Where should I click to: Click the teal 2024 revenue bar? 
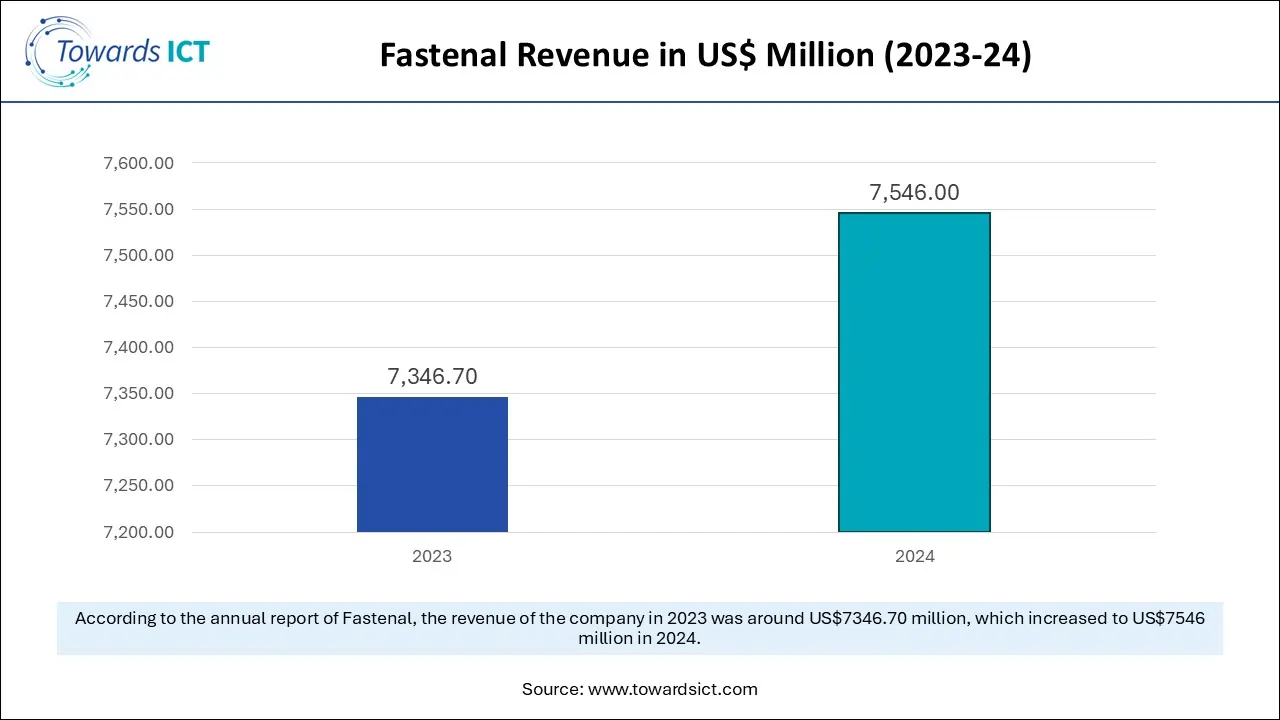(x=914, y=372)
